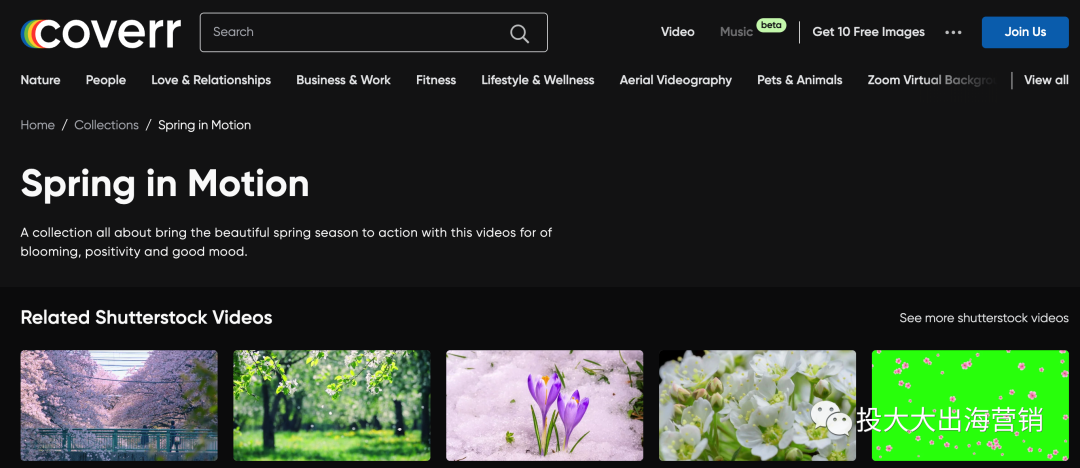Select Business & Work category
Screen dimensions: 1080x468
pyautogui.click(x=344, y=80)
